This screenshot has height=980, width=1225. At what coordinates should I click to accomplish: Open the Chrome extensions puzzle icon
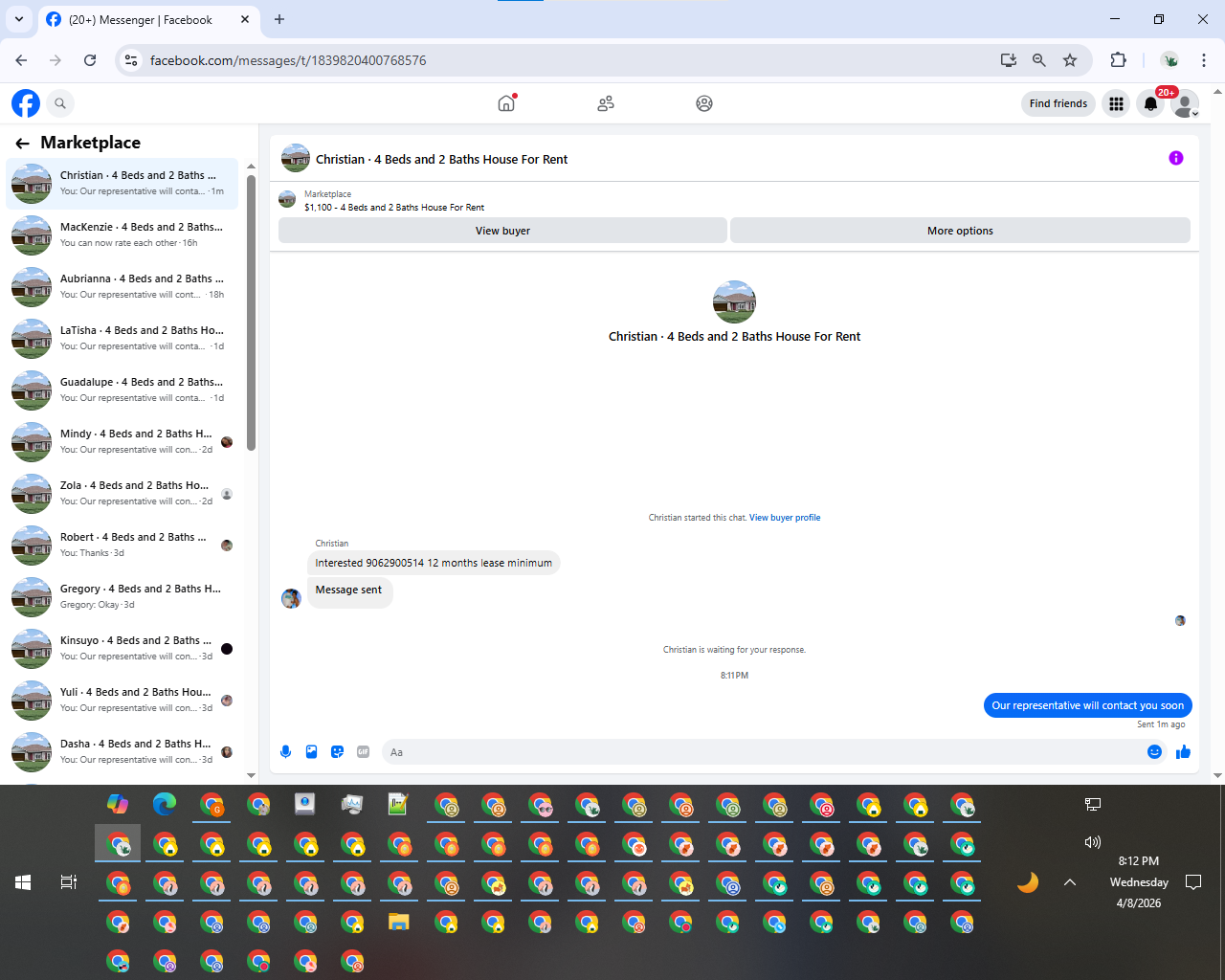1118,60
